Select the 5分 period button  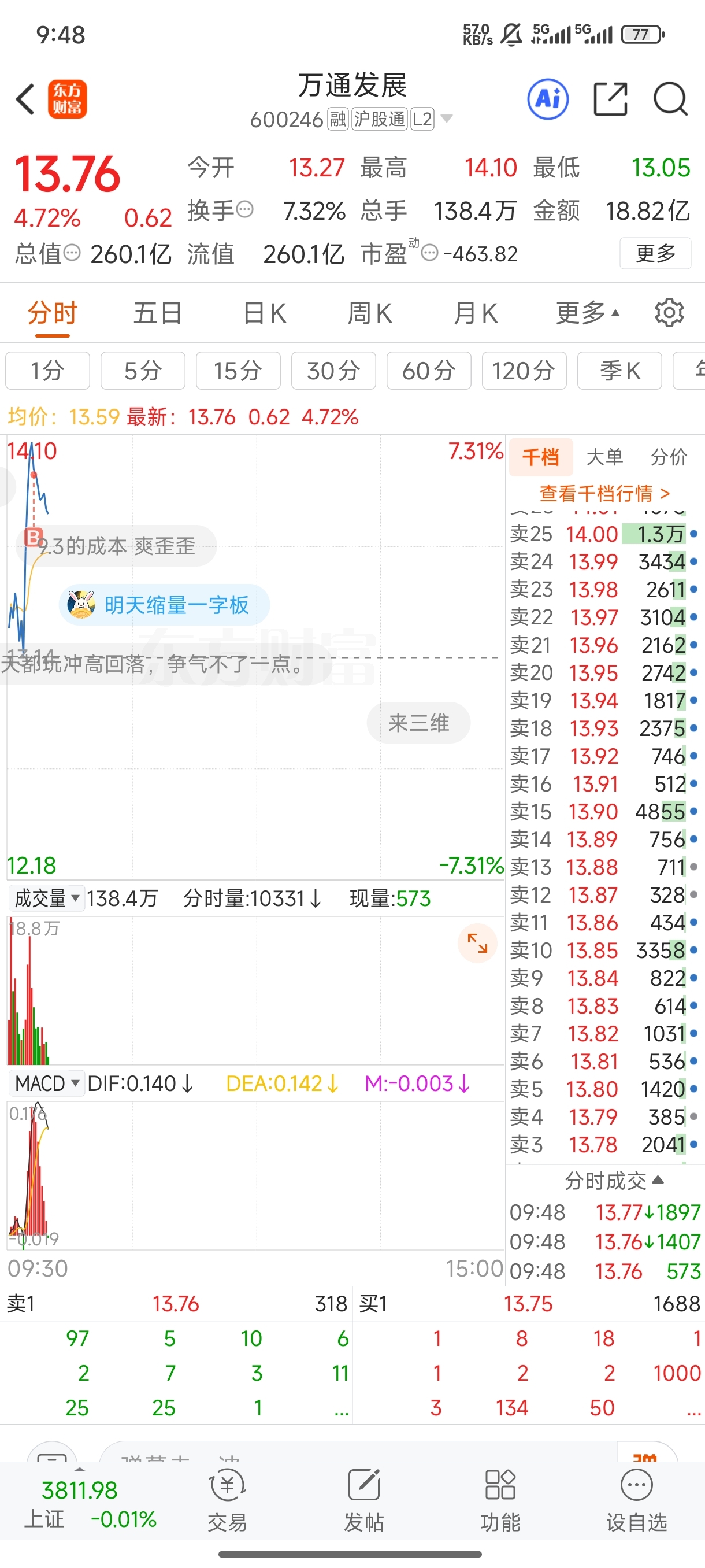[x=143, y=370]
